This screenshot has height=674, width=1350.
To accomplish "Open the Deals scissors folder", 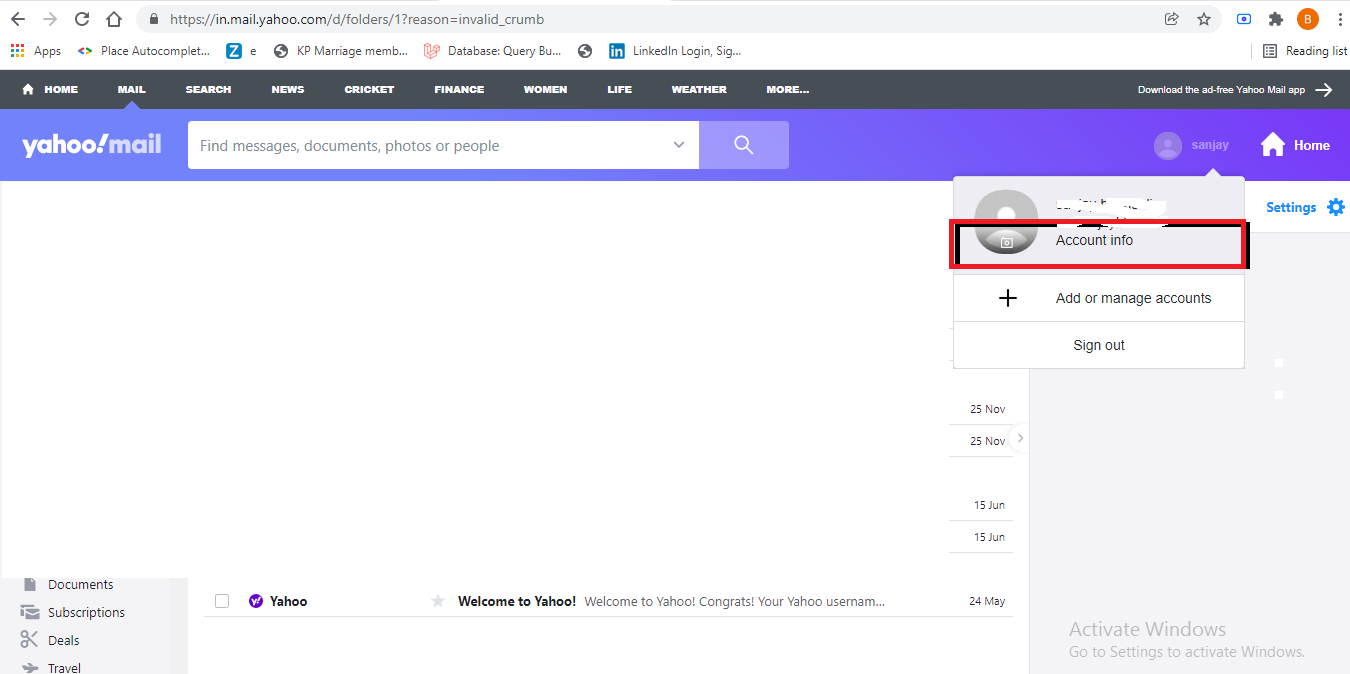I will tap(64, 640).
